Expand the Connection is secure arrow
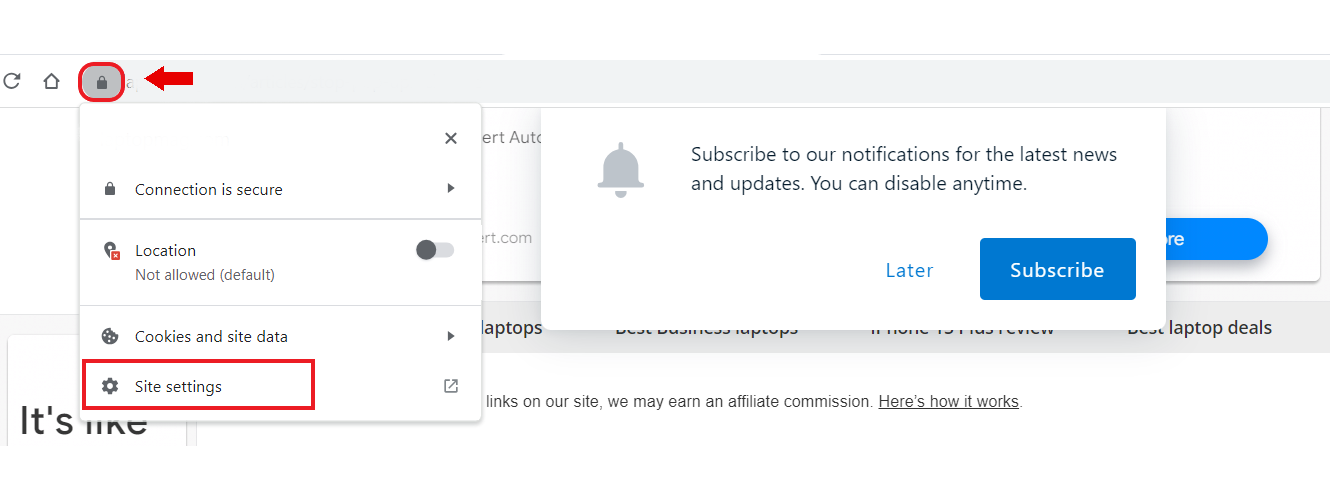This screenshot has width=1330, height=500. [x=451, y=189]
